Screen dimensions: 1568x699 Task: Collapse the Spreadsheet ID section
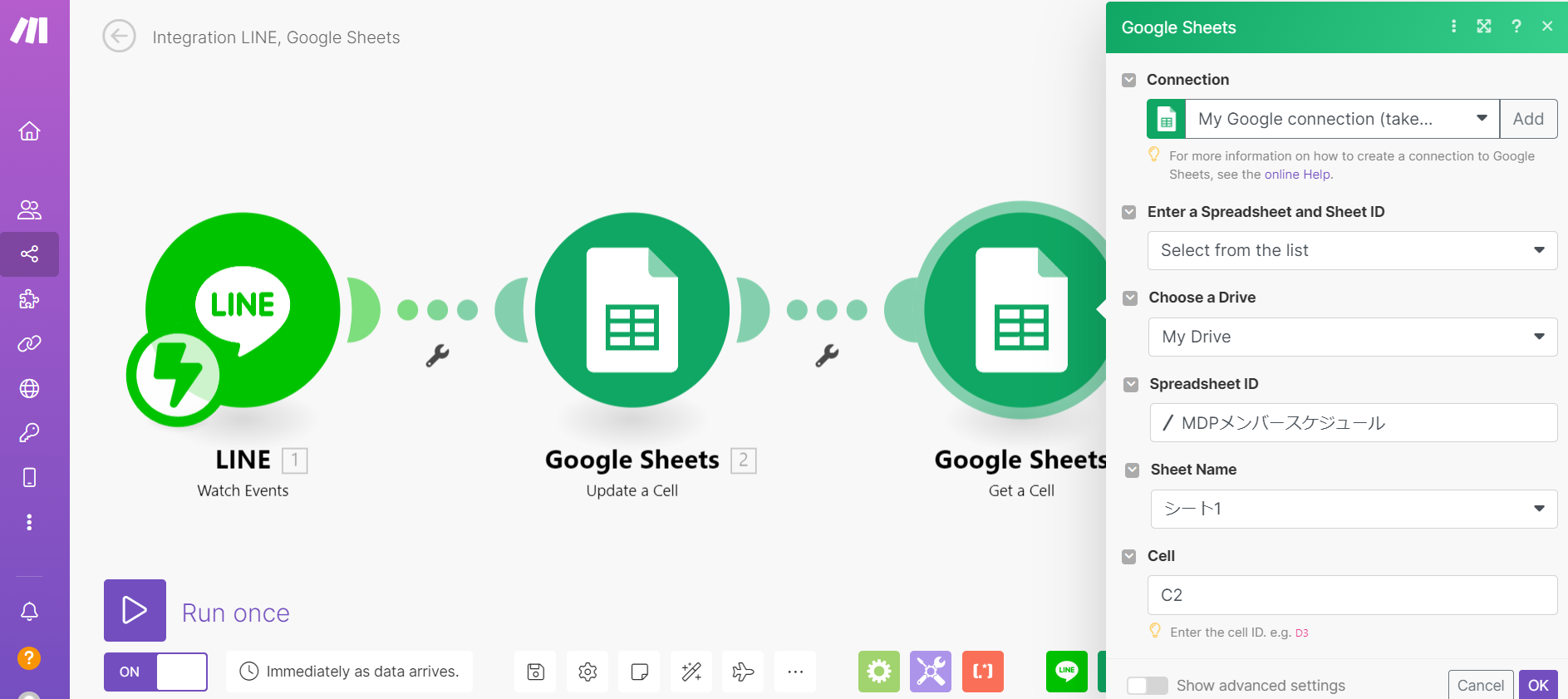(x=1131, y=385)
